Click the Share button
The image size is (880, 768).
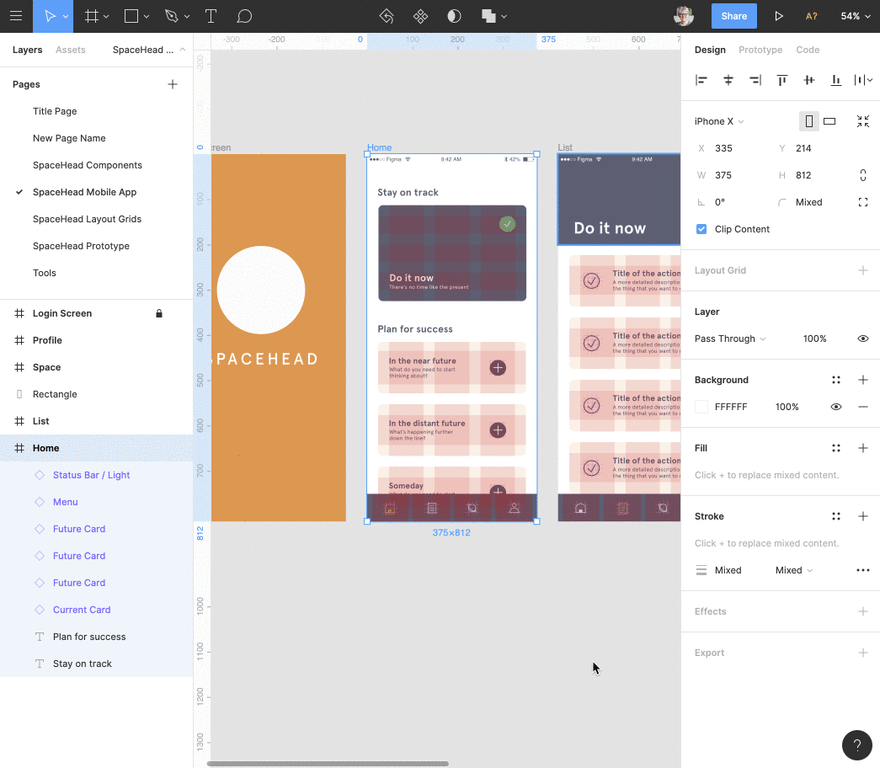click(734, 16)
